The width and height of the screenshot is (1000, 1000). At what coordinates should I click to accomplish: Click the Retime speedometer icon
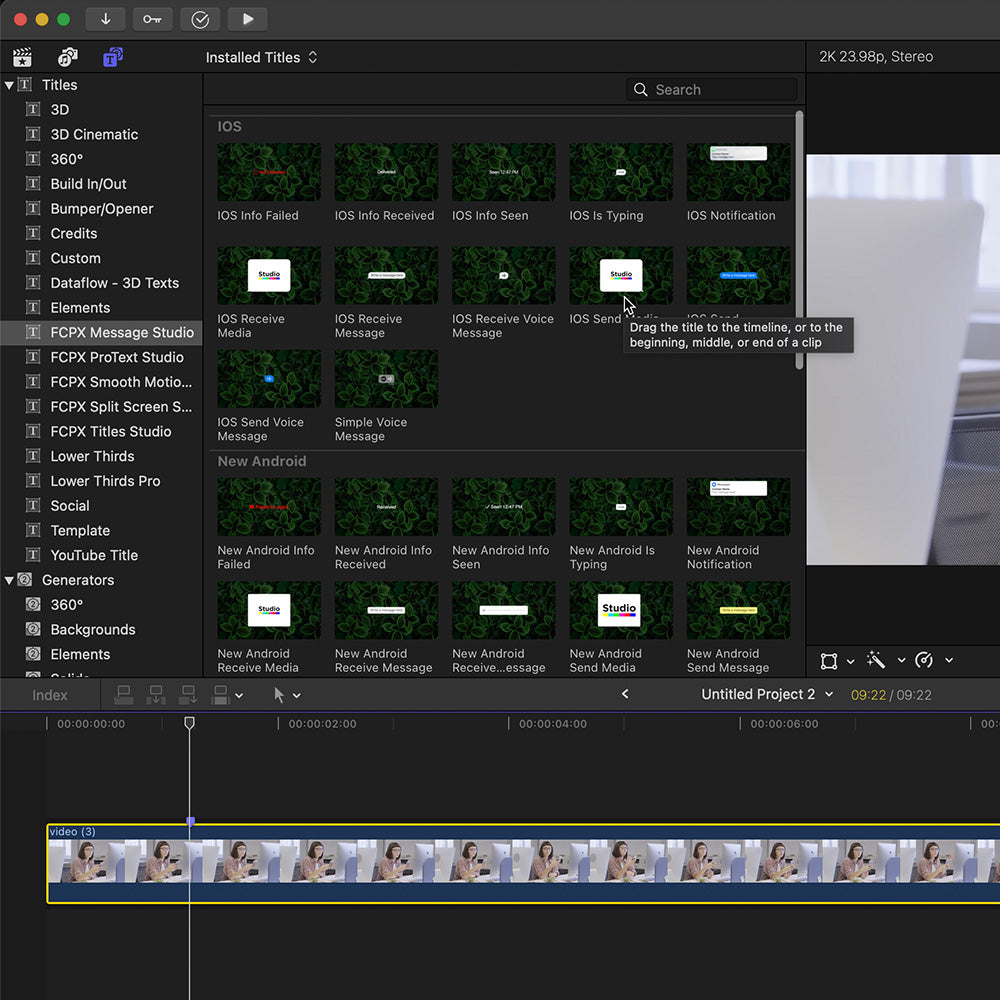click(x=924, y=660)
